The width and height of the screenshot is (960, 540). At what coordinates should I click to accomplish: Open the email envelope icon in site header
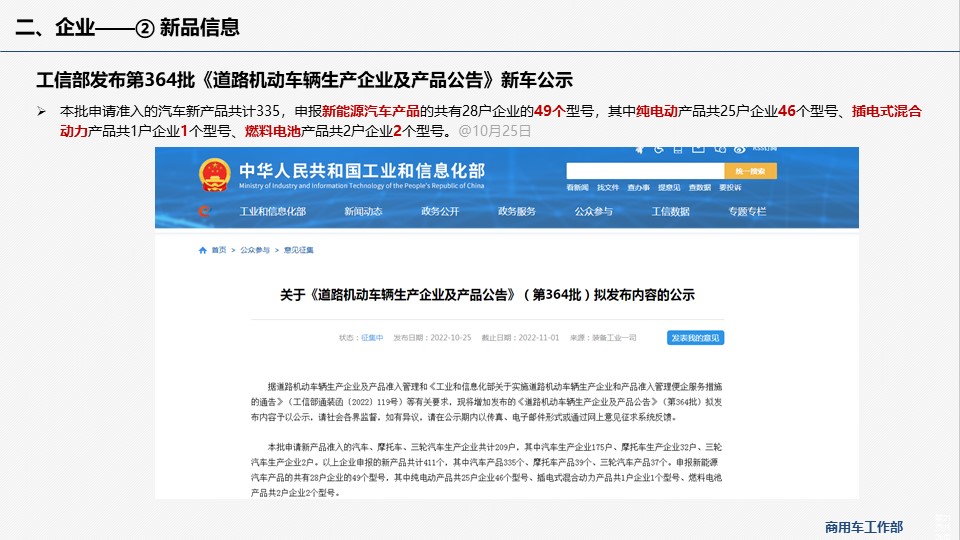pyautogui.click(x=698, y=149)
